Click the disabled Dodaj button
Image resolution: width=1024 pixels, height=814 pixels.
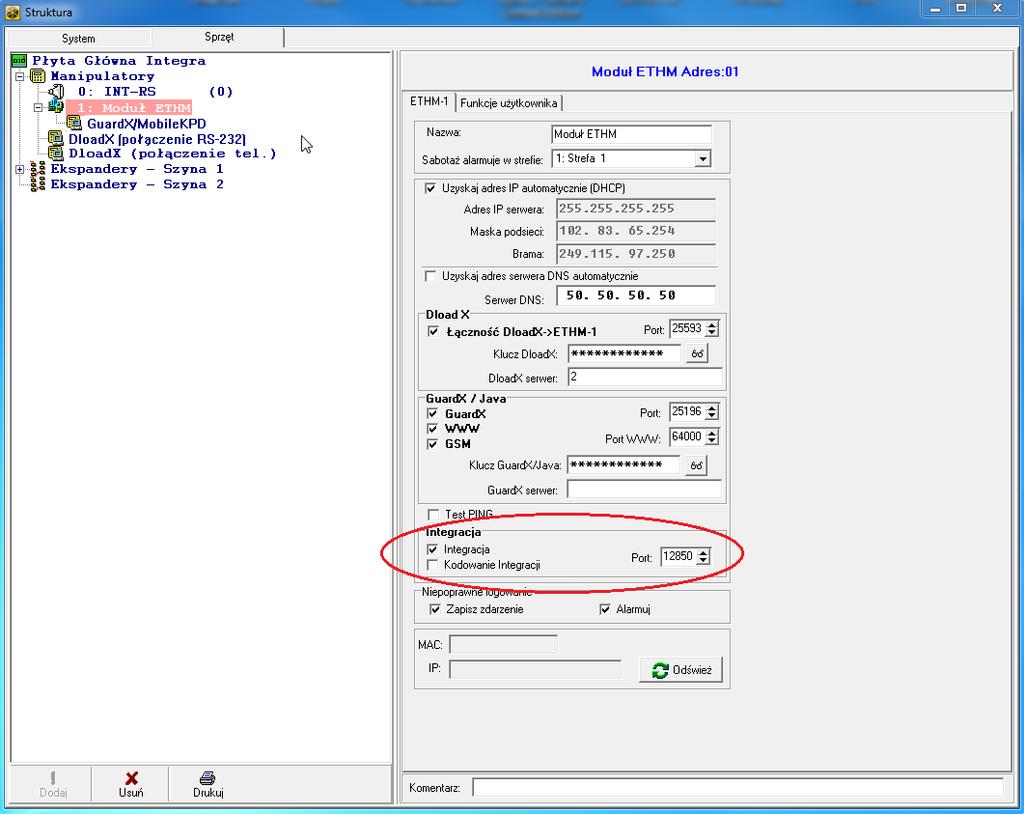(x=53, y=784)
